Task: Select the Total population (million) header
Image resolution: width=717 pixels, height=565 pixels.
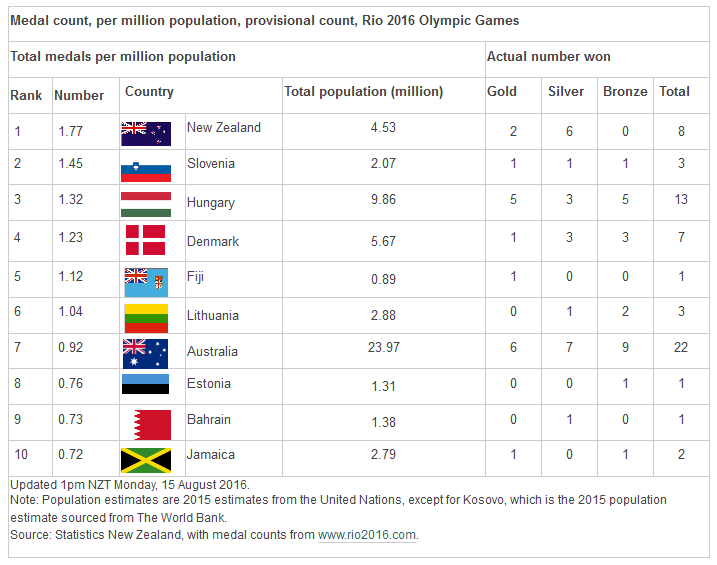Action: click(x=364, y=91)
